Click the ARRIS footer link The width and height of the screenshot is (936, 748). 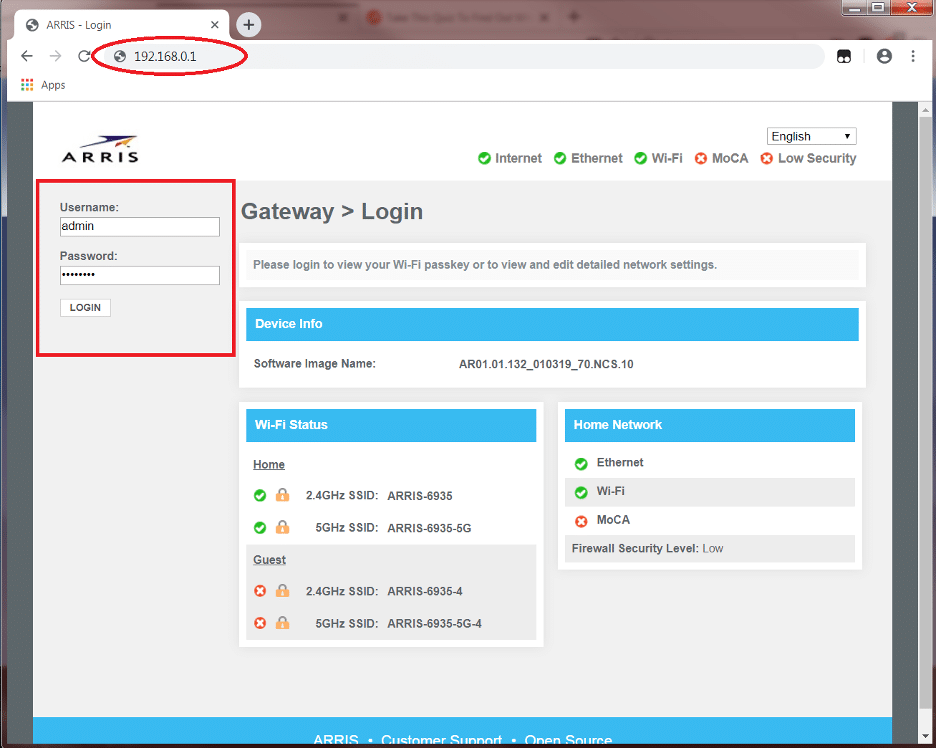(336, 739)
